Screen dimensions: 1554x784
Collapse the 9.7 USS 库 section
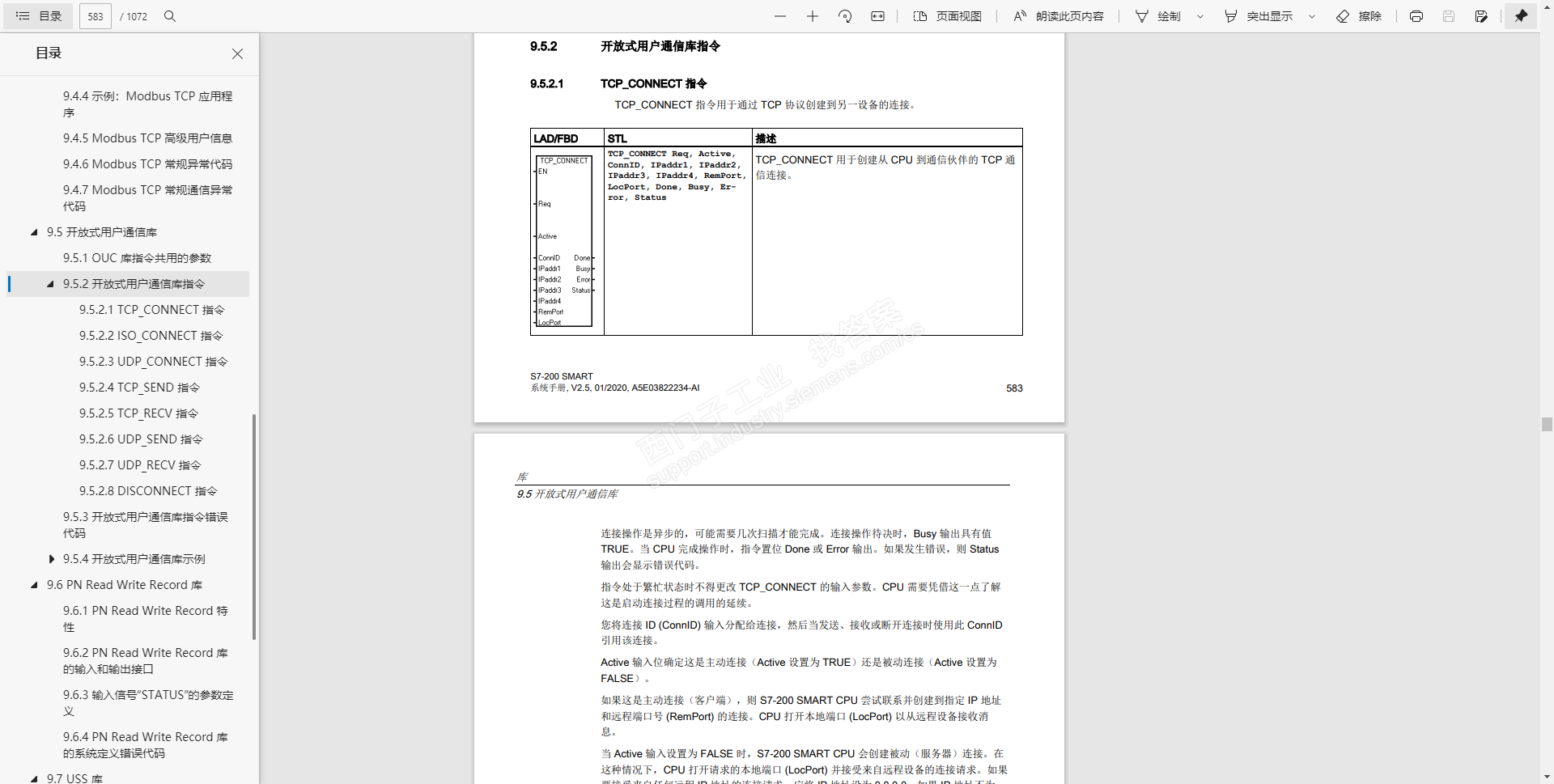pyautogui.click(x=34, y=778)
